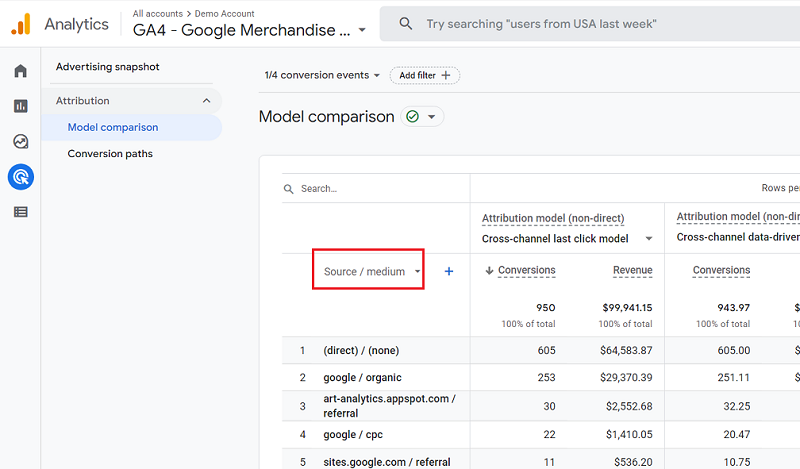Click the Add filter button
Image resolution: width=800 pixels, height=469 pixels.
pyautogui.click(x=424, y=76)
